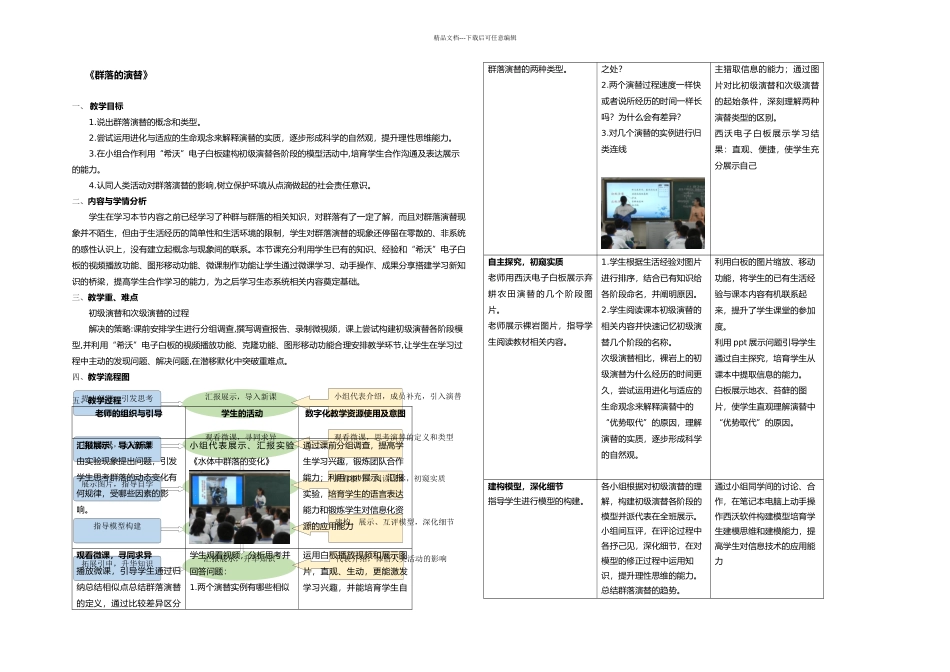Click the text 《水体中群落的变化》
Image resolution: width=950 pixels, height=672 pixels.
coord(230,461)
